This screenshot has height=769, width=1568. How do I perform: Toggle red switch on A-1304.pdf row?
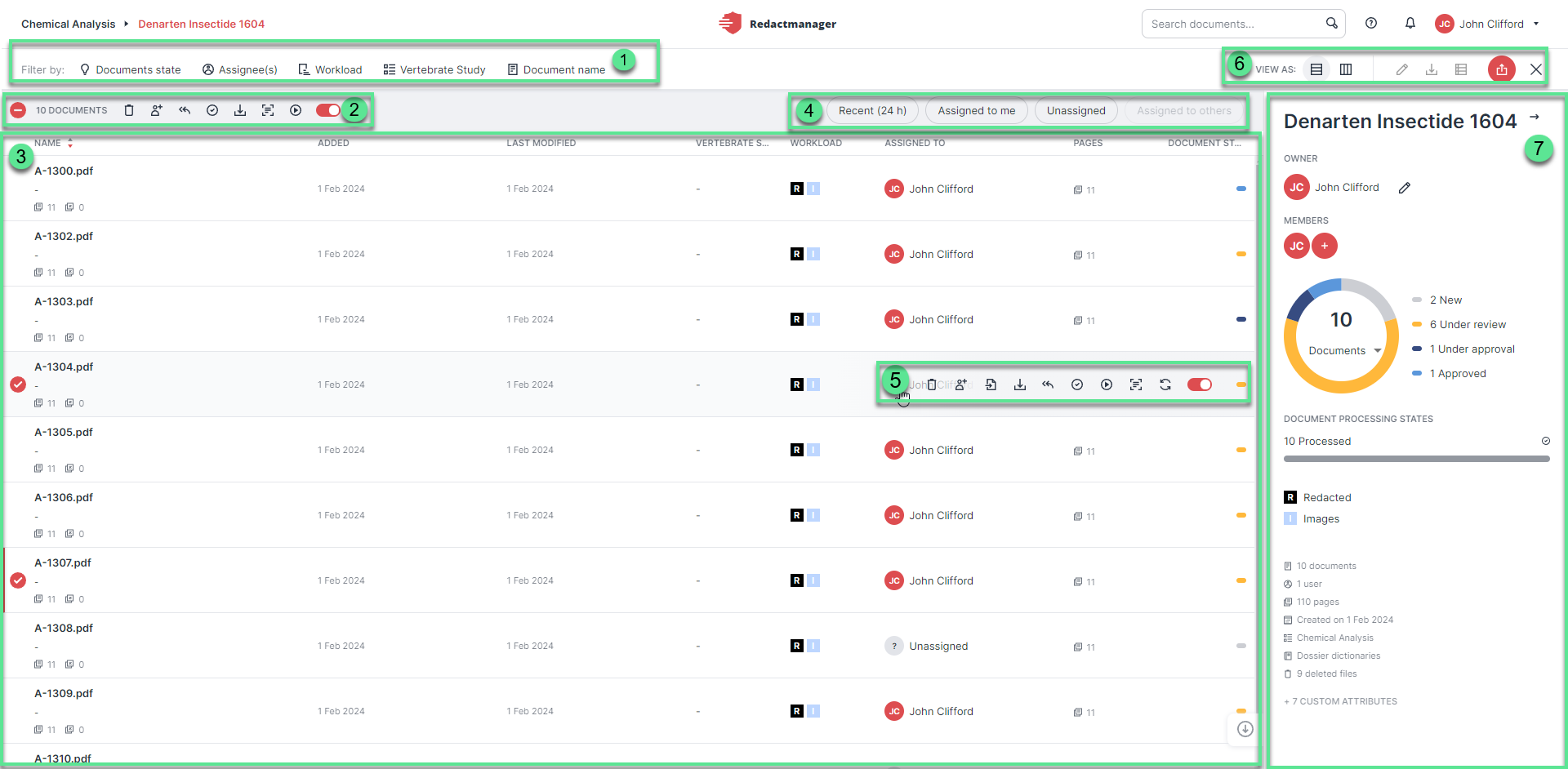[x=1200, y=384]
